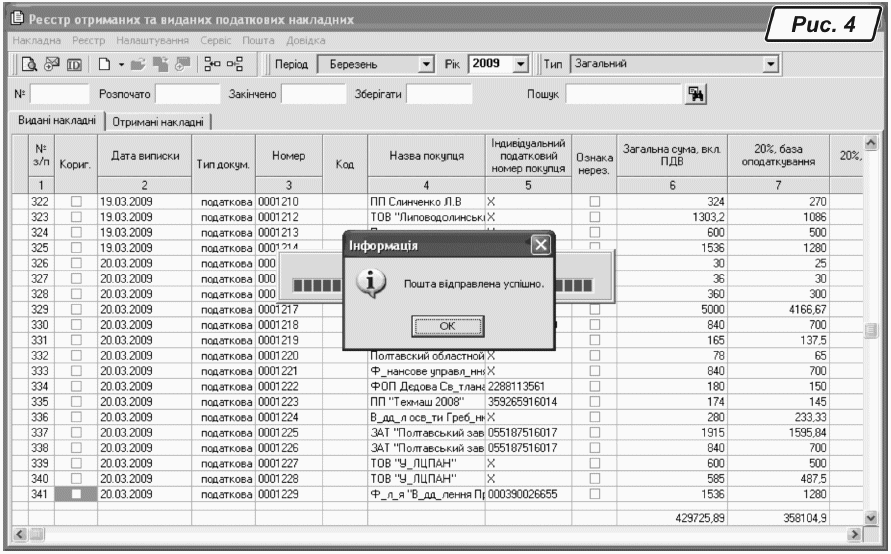Image resolution: width=891 pixels, height=554 pixels.
Task: Create a new document with blank page icon
Action: point(104,66)
